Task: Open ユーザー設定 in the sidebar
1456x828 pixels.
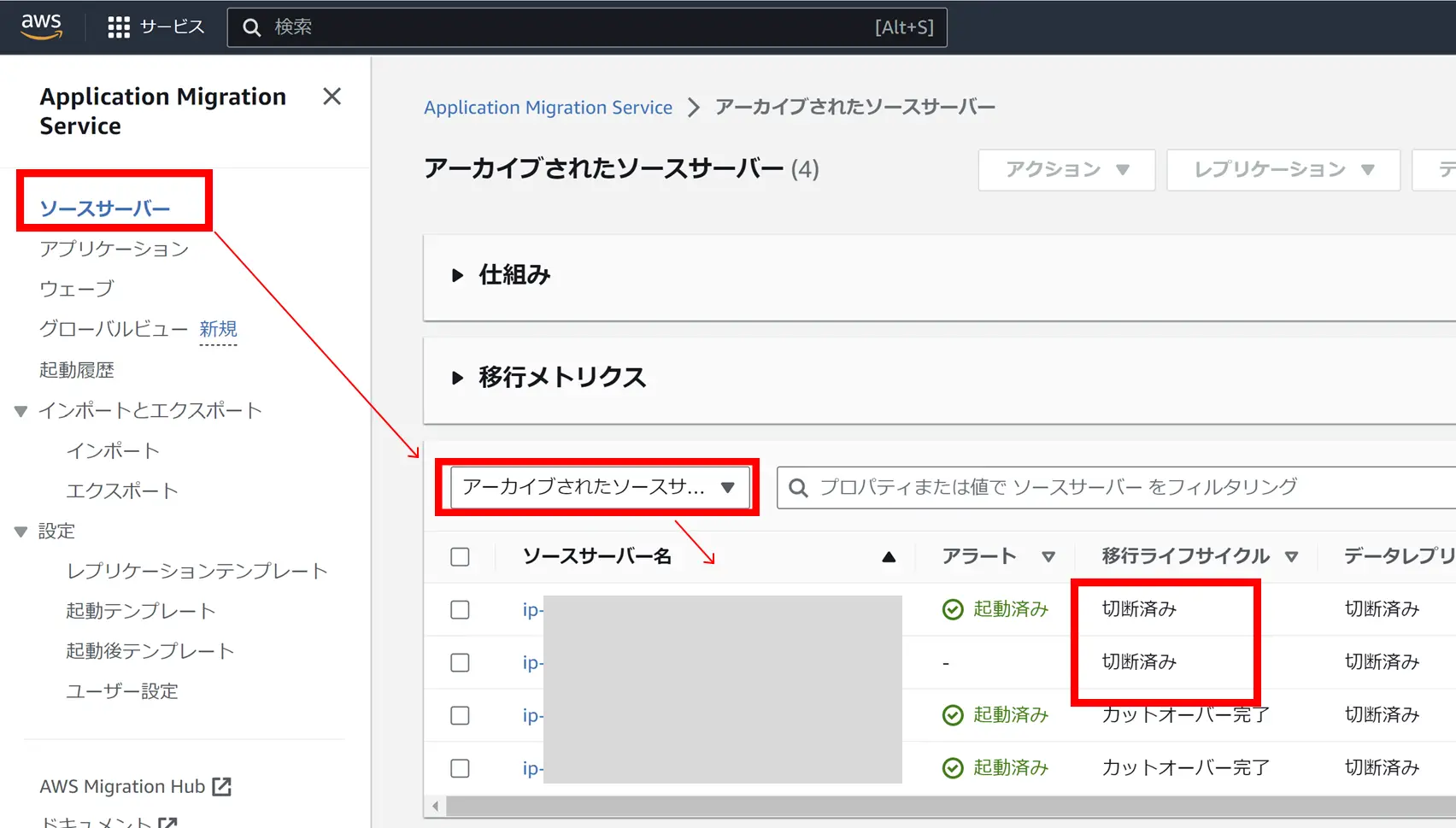Action: coord(122,691)
